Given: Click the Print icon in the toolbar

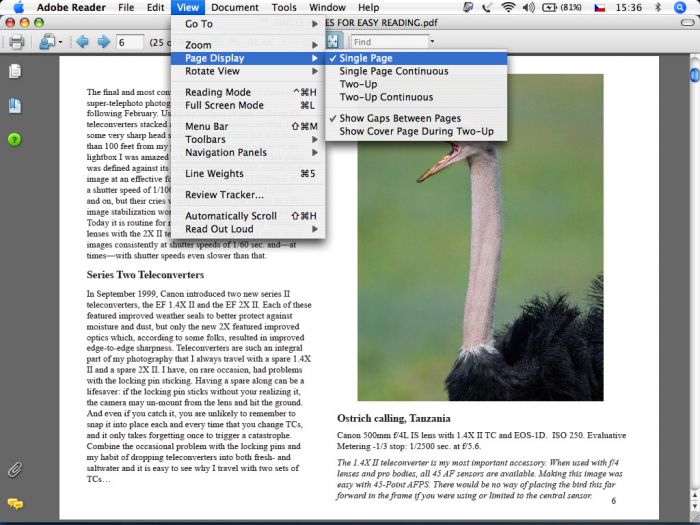Looking at the screenshot, I should [16, 42].
